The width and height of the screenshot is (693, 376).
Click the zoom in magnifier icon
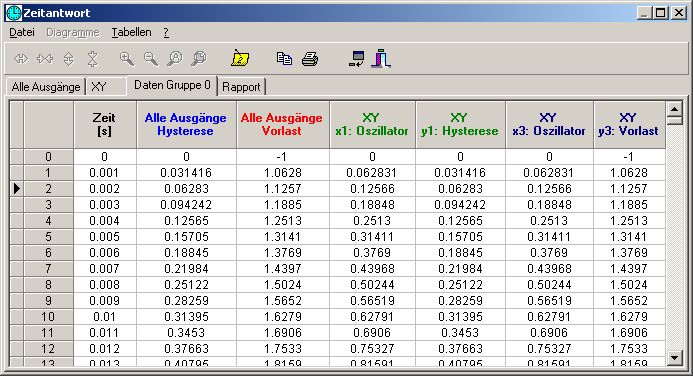pos(126,58)
